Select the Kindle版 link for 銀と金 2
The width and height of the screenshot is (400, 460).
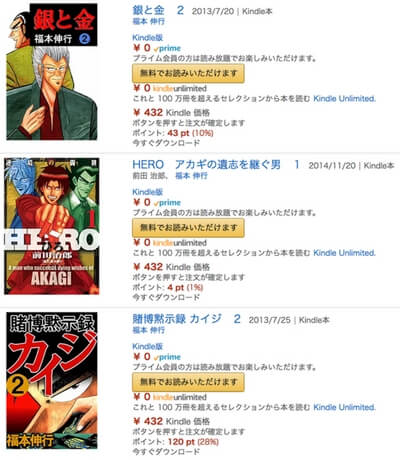coord(147,38)
